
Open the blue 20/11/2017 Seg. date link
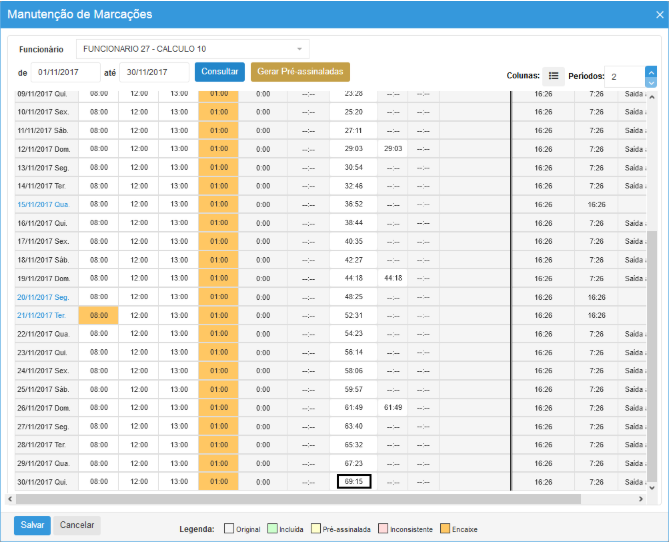[x=42, y=297]
